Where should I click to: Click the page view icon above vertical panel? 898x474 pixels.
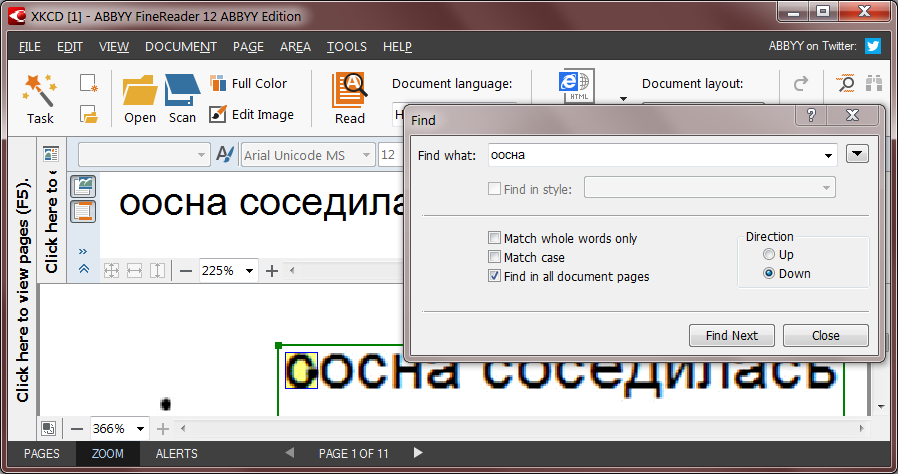(x=51, y=154)
